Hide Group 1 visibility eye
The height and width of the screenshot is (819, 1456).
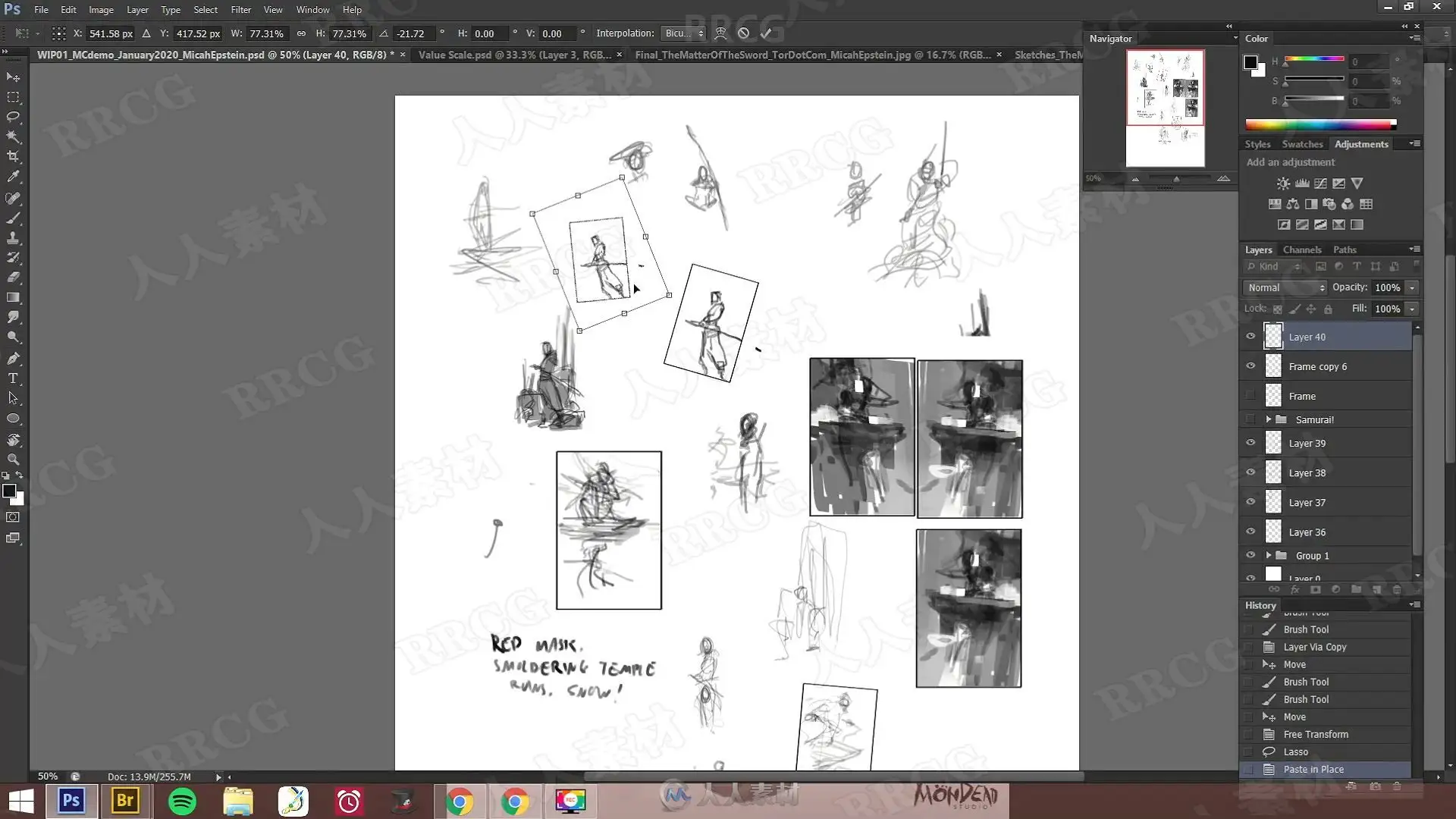click(x=1250, y=555)
